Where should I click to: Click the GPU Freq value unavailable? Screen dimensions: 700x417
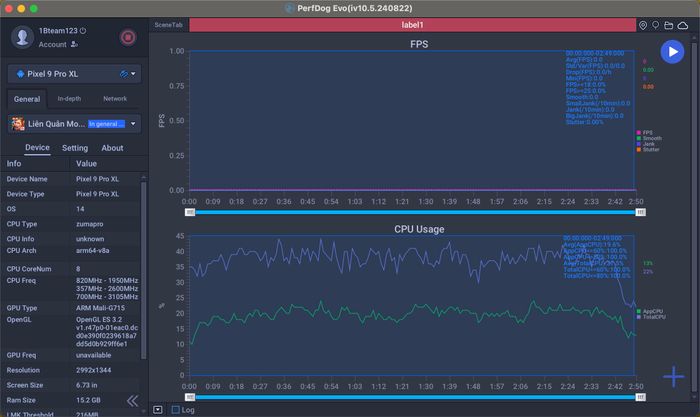pos(93,355)
